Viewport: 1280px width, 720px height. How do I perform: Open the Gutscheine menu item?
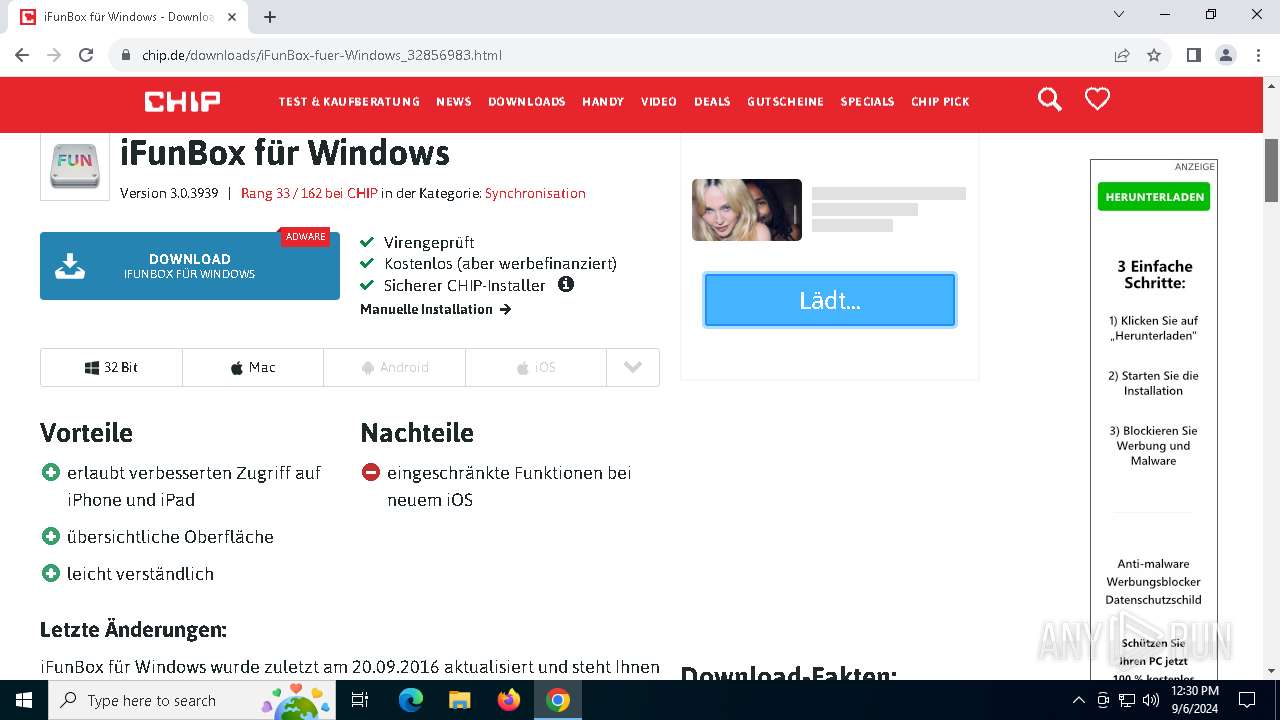(x=785, y=102)
